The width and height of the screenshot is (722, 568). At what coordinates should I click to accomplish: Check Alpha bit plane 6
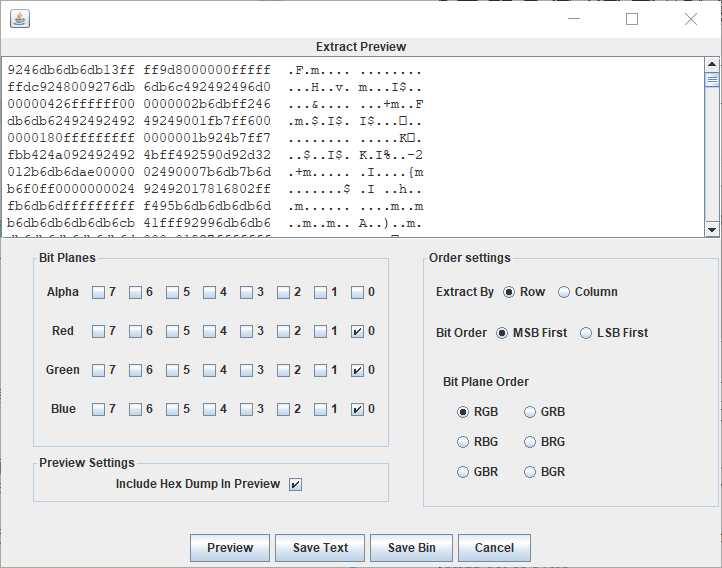[135, 292]
